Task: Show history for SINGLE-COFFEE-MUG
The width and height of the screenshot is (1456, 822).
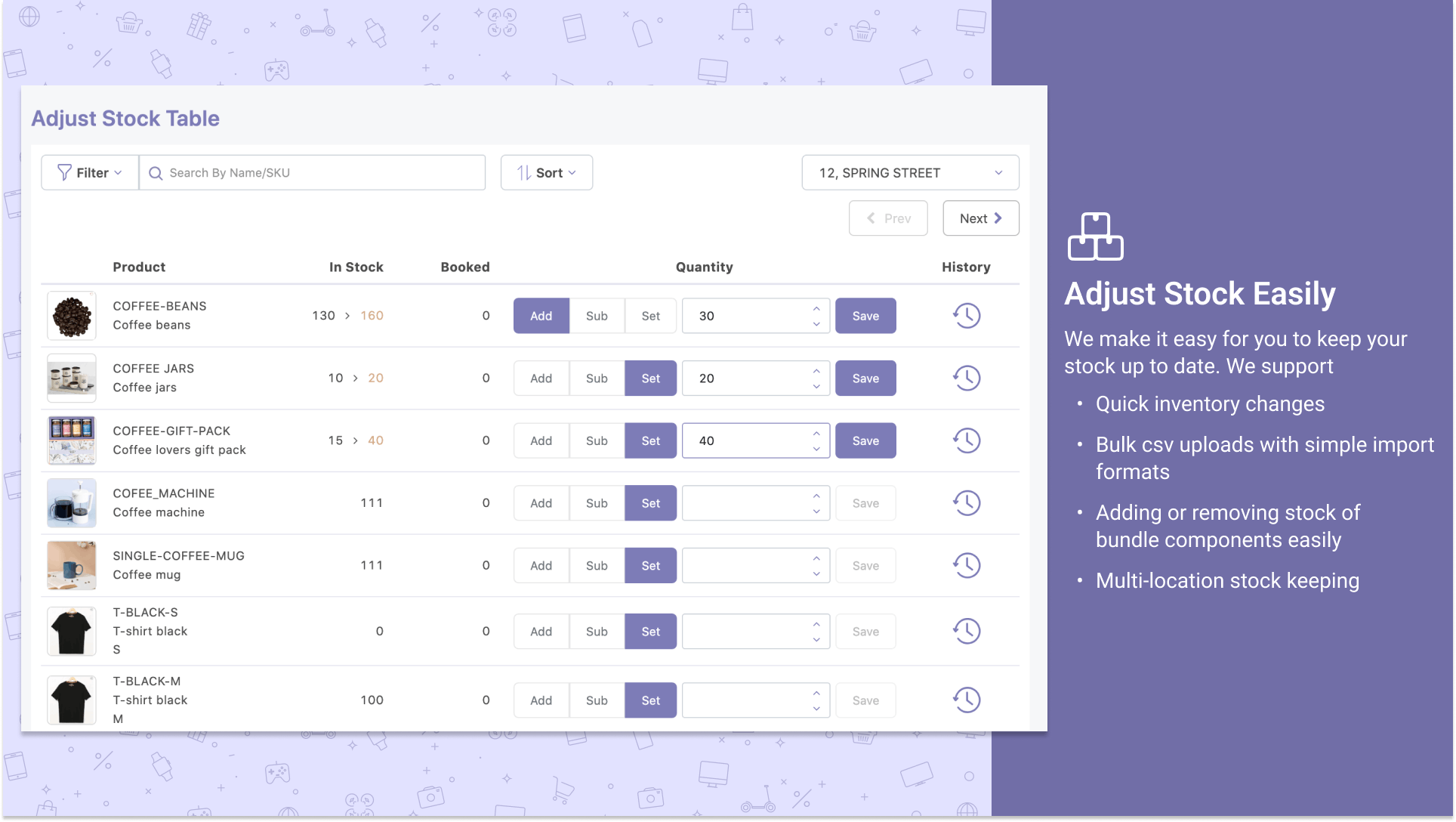Action: coord(966,565)
